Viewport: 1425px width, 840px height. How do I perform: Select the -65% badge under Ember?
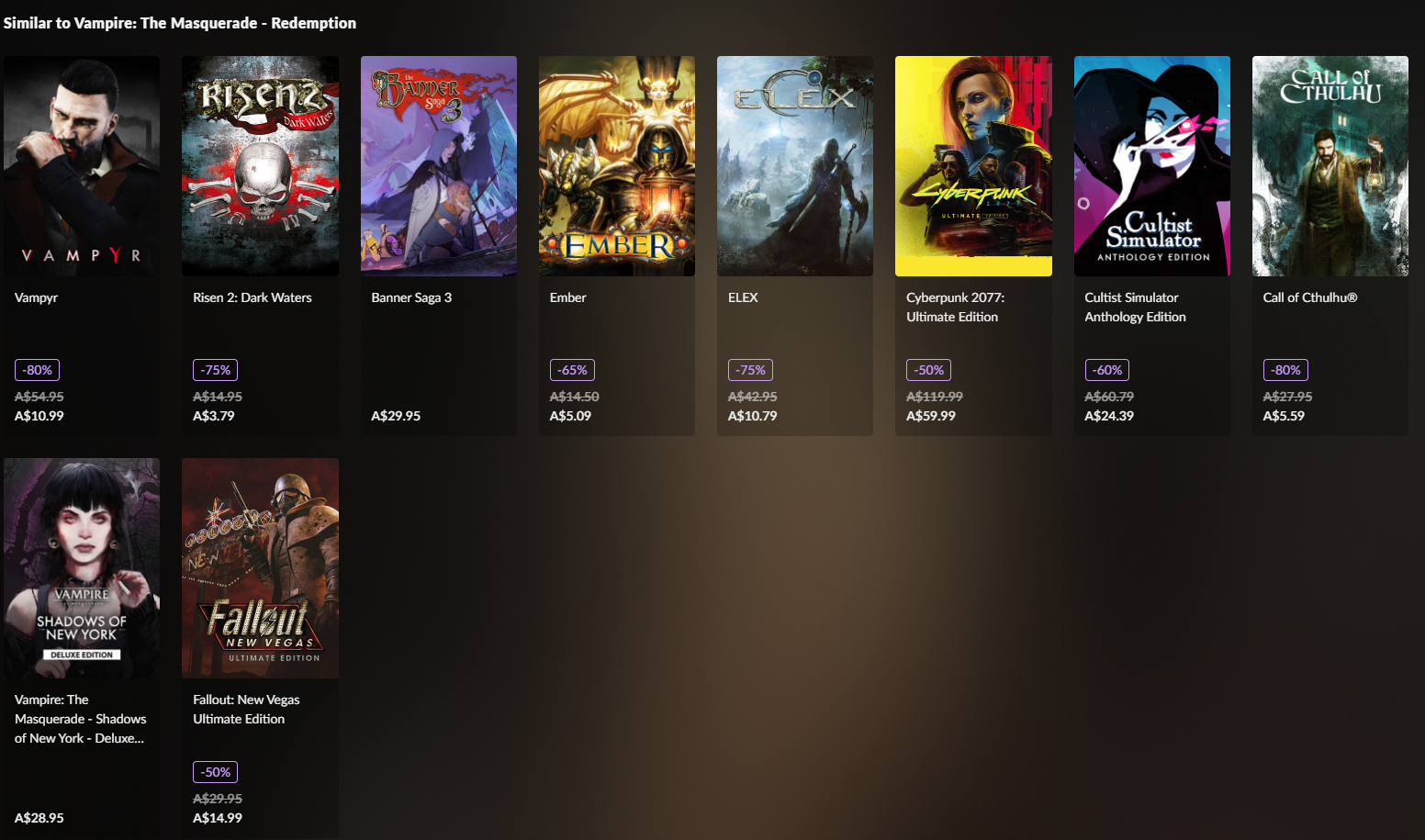coord(572,370)
